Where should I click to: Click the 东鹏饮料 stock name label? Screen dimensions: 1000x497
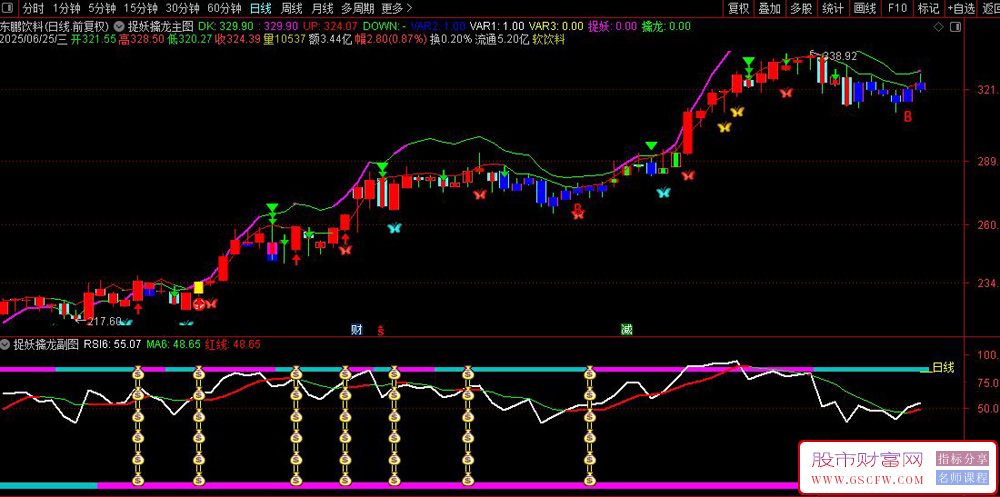20,27
